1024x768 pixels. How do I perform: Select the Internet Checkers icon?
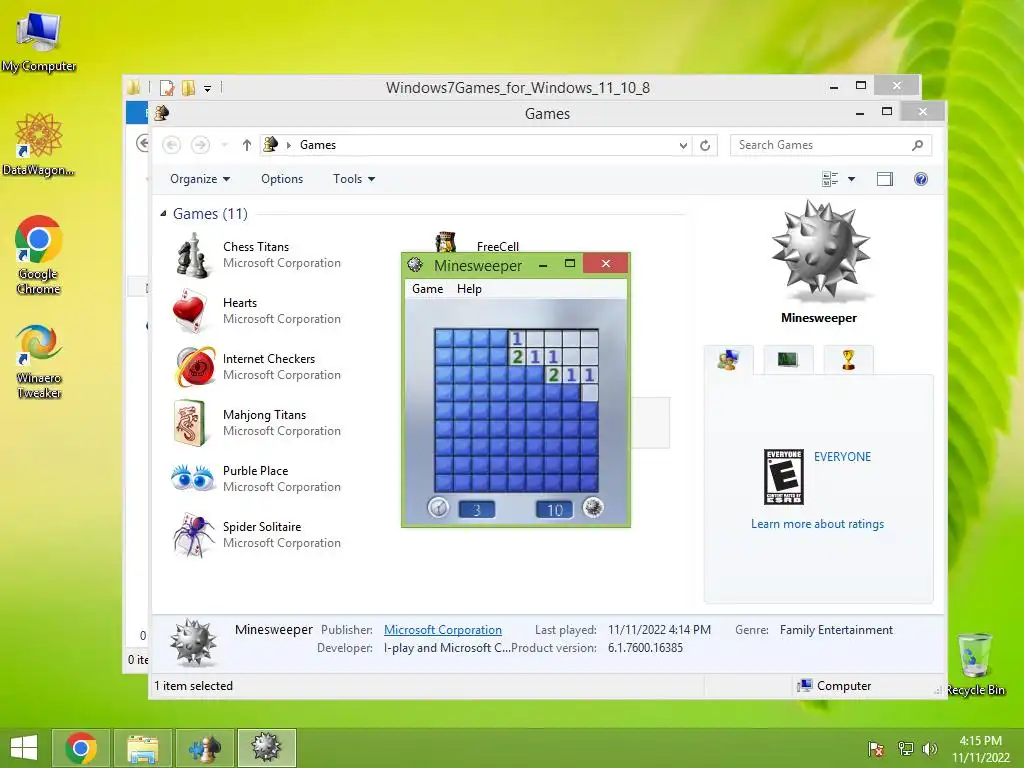pyautogui.click(x=195, y=367)
